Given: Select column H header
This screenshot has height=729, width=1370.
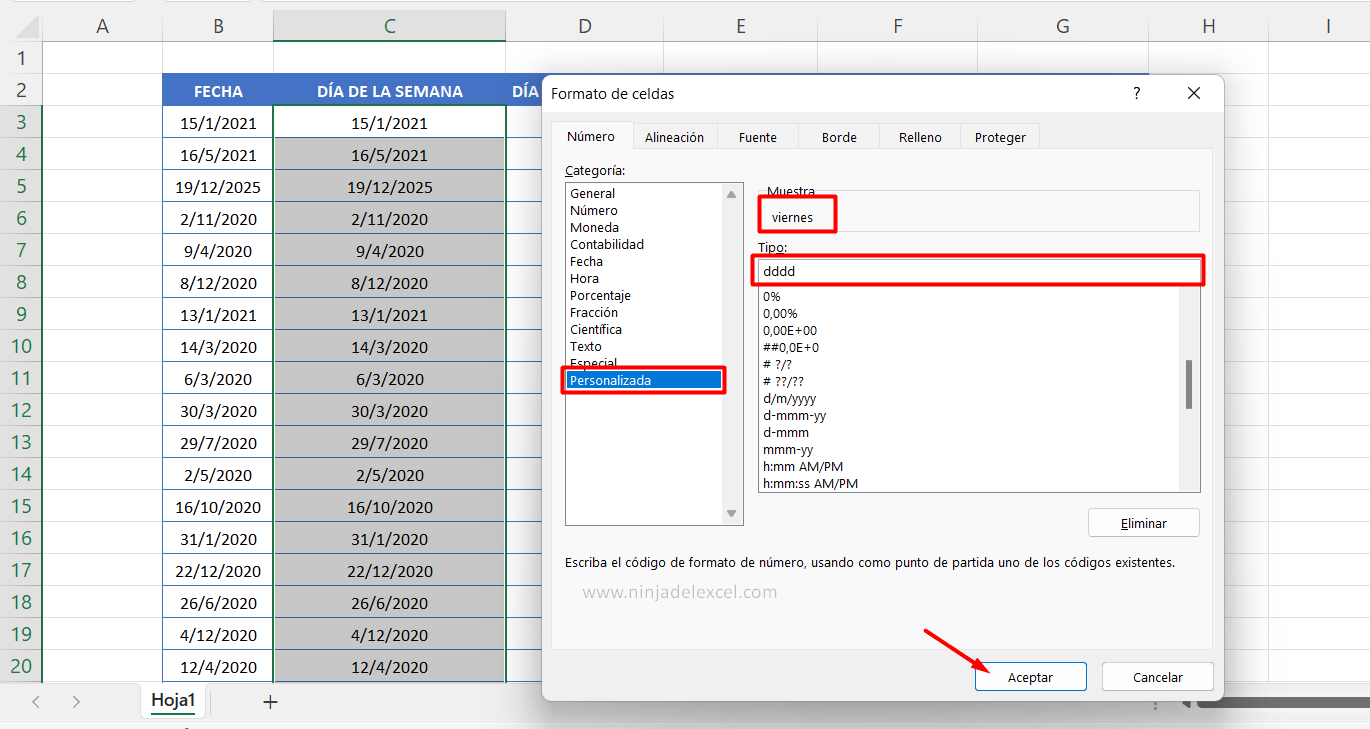Looking at the screenshot, I should point(1208,26).
